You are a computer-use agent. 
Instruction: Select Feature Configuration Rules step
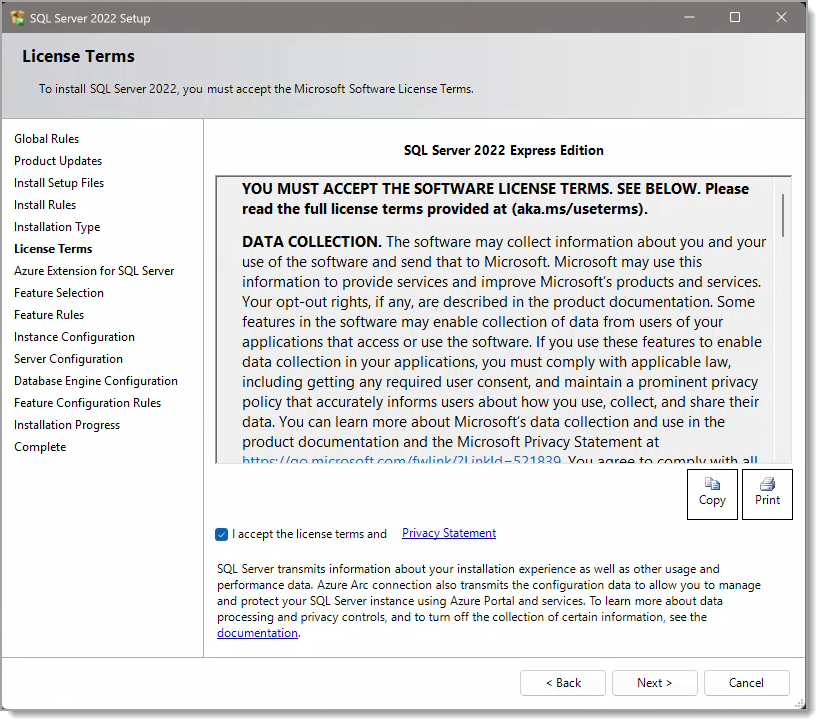87,404
